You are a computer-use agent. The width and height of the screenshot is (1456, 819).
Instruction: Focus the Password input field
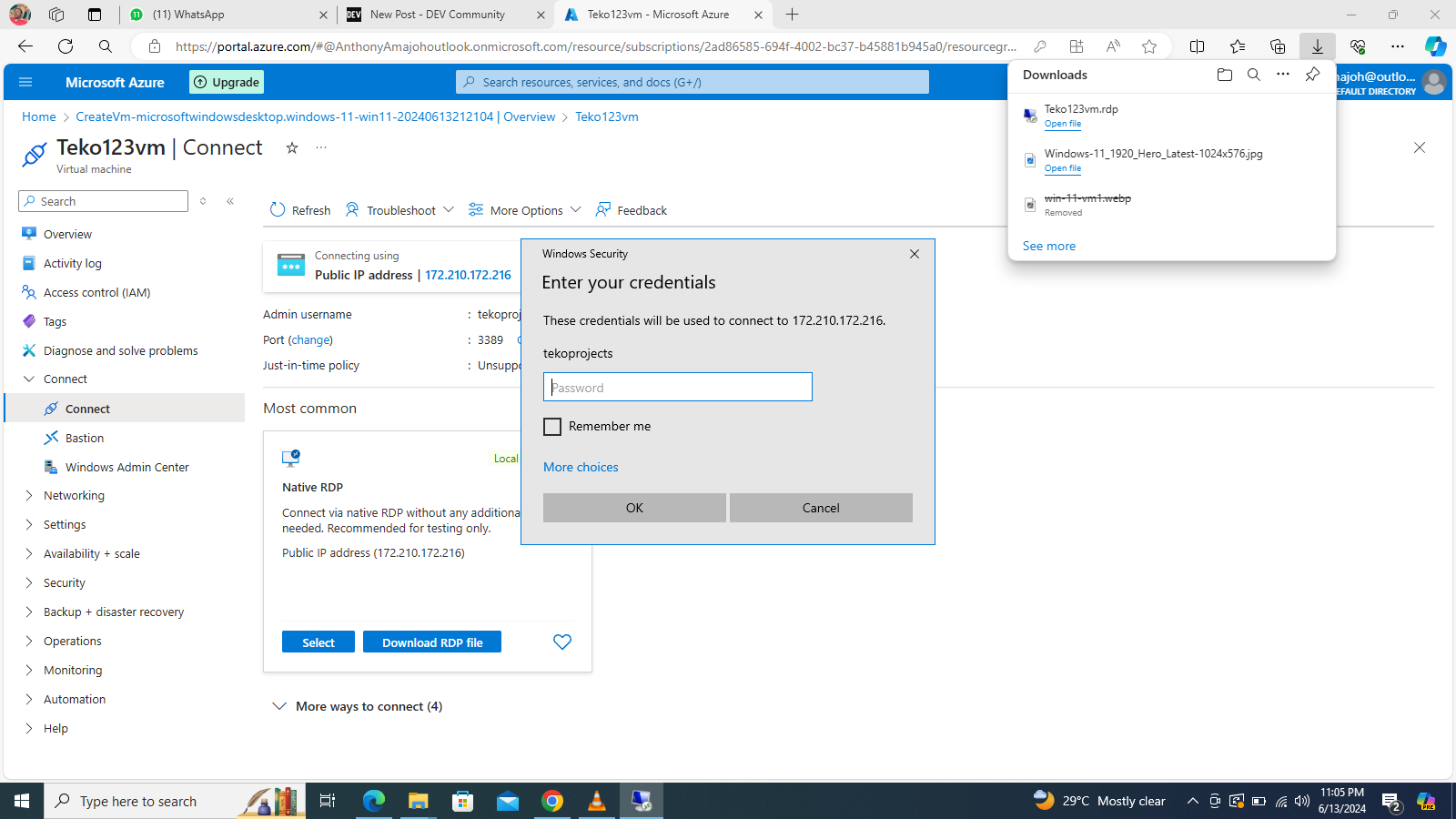[678, 387]
